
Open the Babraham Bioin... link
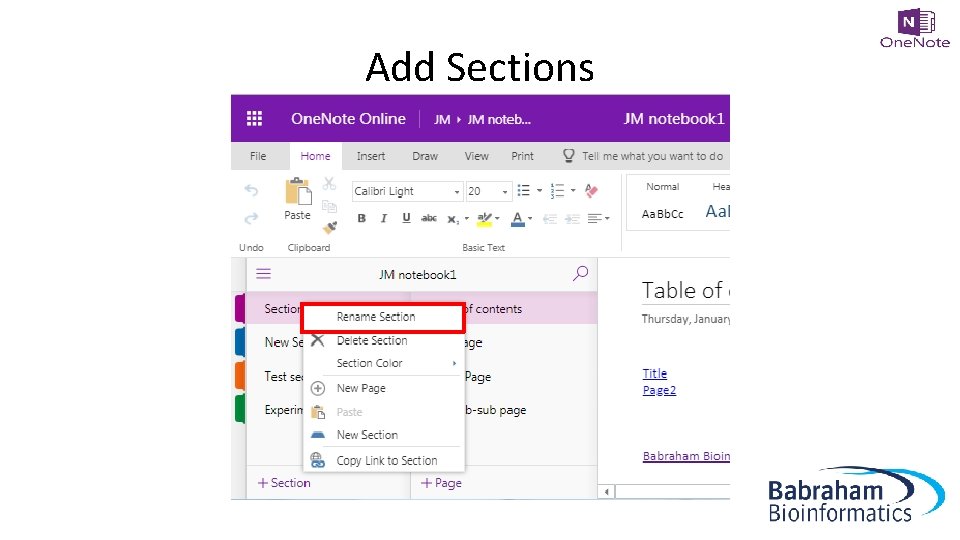(x=686, y=456)
